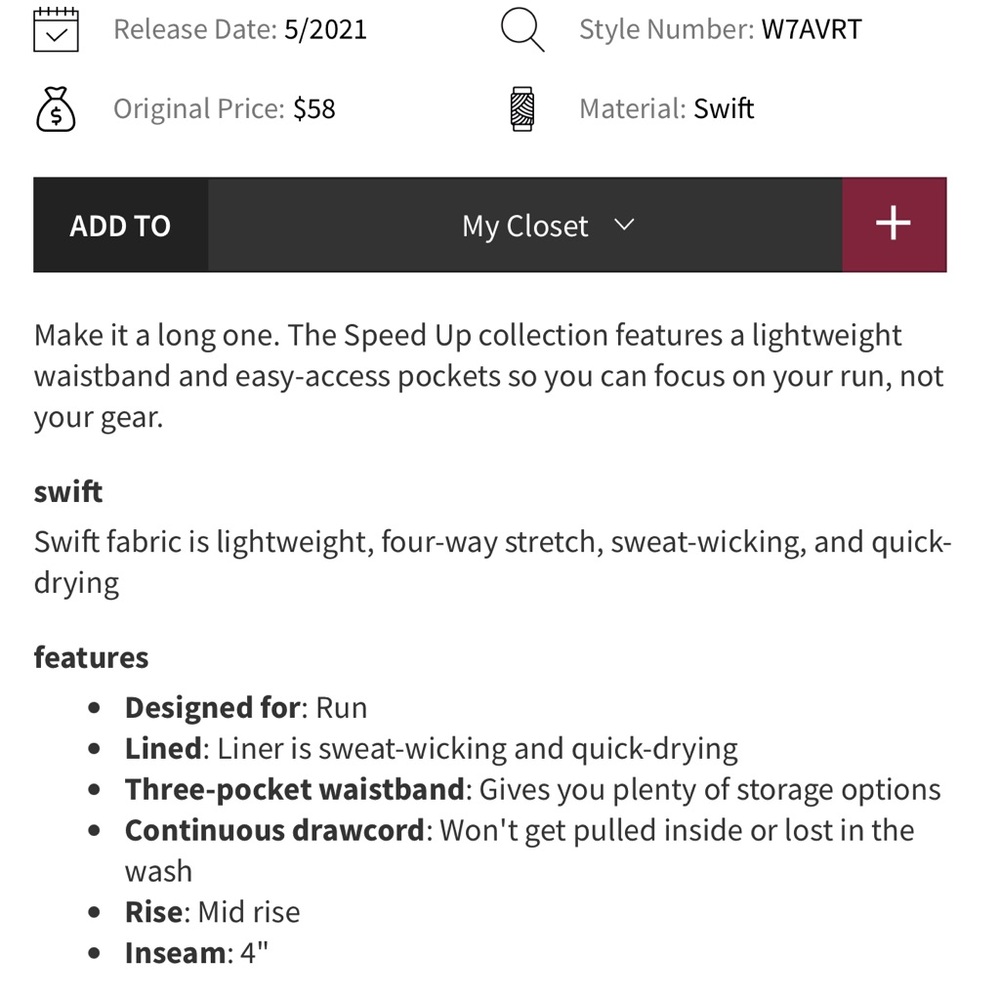Screen dimensions: 1000x1000
Task: Expand the chevron next to My Closet
Action: (x=624, y=224)
